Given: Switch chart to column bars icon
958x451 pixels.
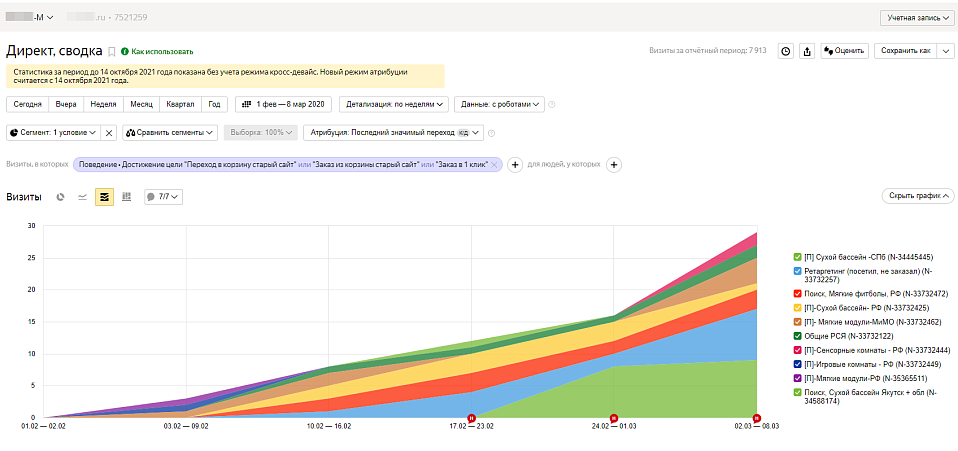Looking at the screenshot, I should coord(126,197).
